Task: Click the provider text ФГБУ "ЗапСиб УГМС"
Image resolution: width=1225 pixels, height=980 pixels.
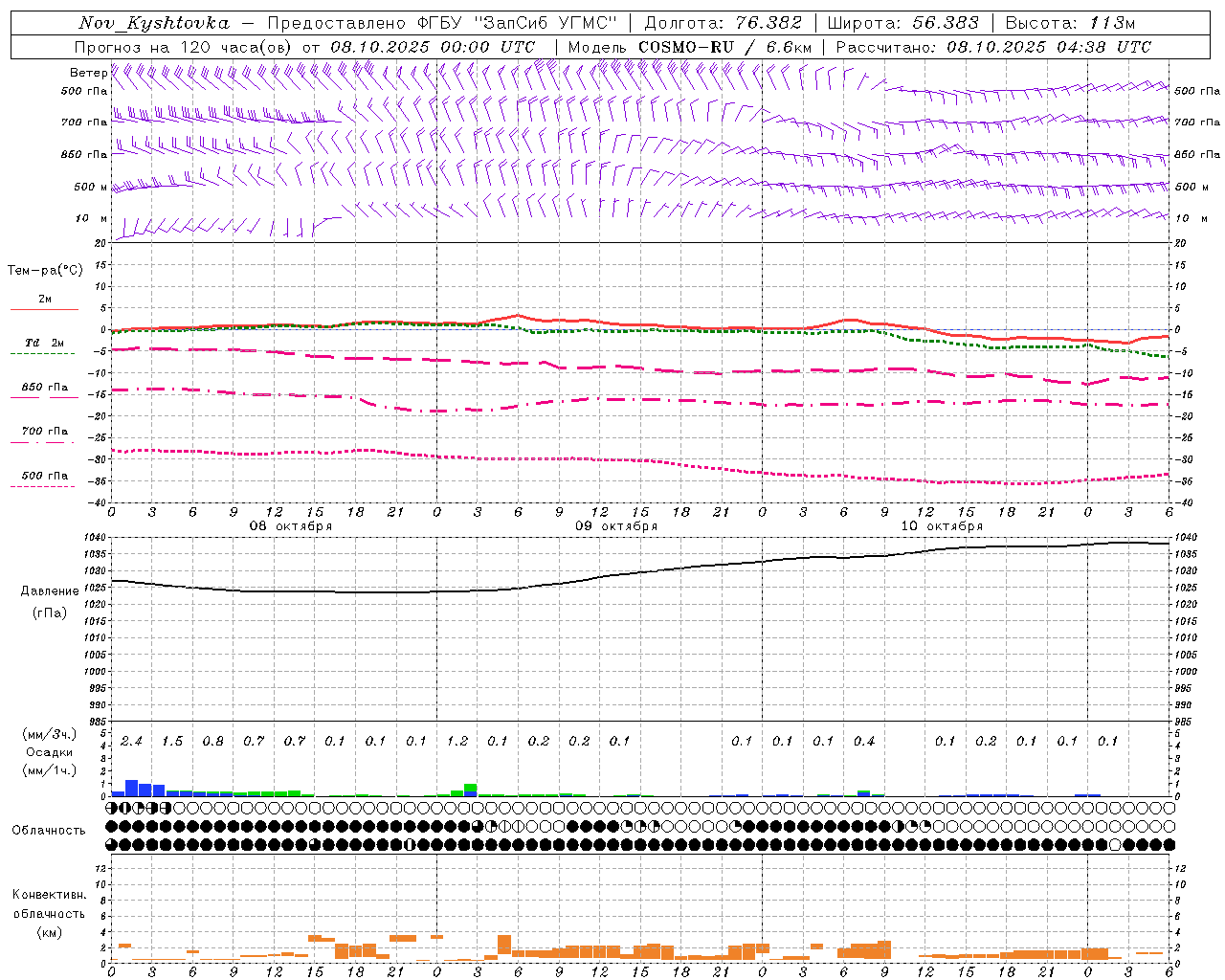Action: tap(518, 23)
